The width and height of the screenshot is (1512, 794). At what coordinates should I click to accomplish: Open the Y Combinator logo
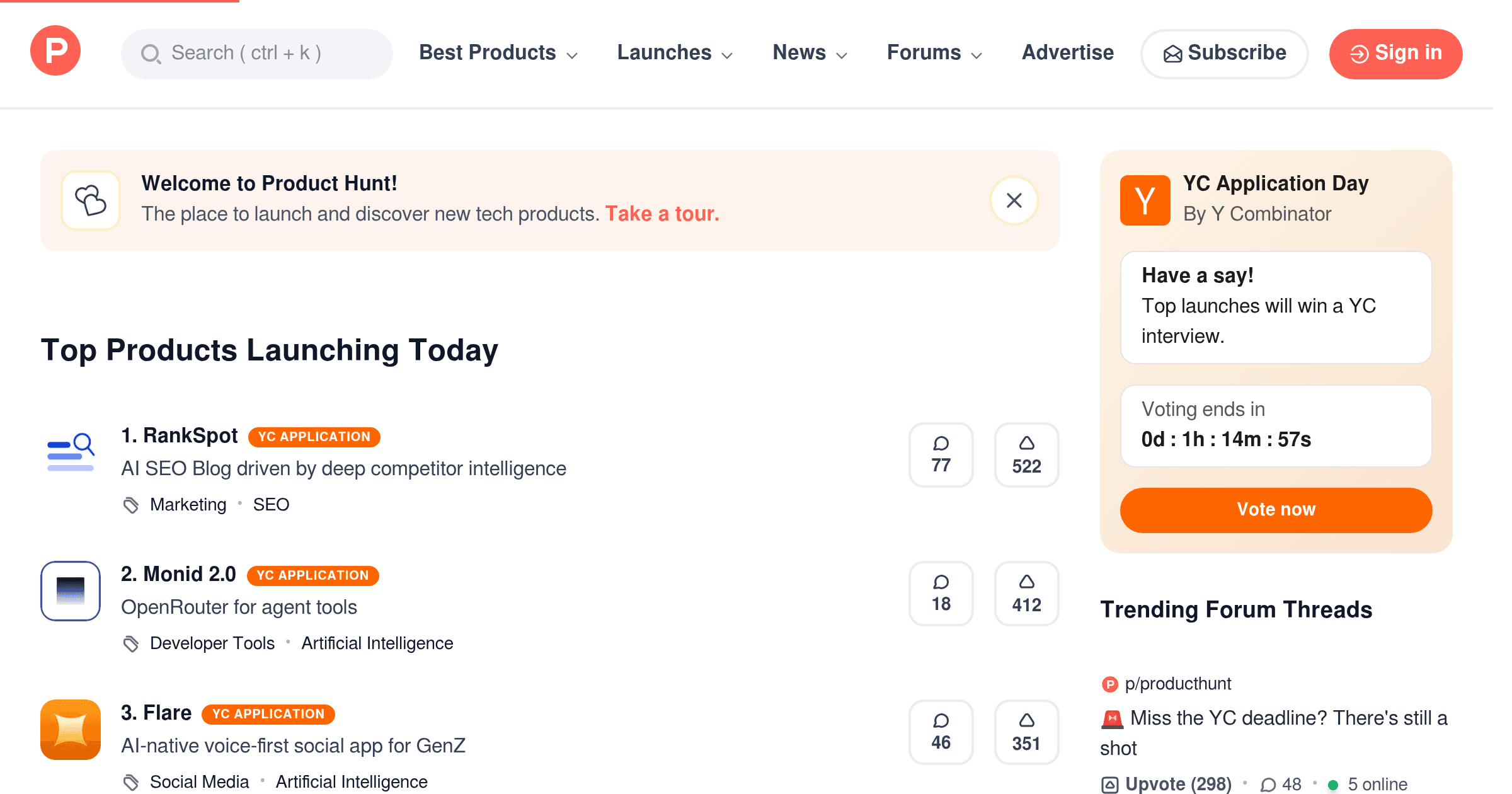point(1145,200)
